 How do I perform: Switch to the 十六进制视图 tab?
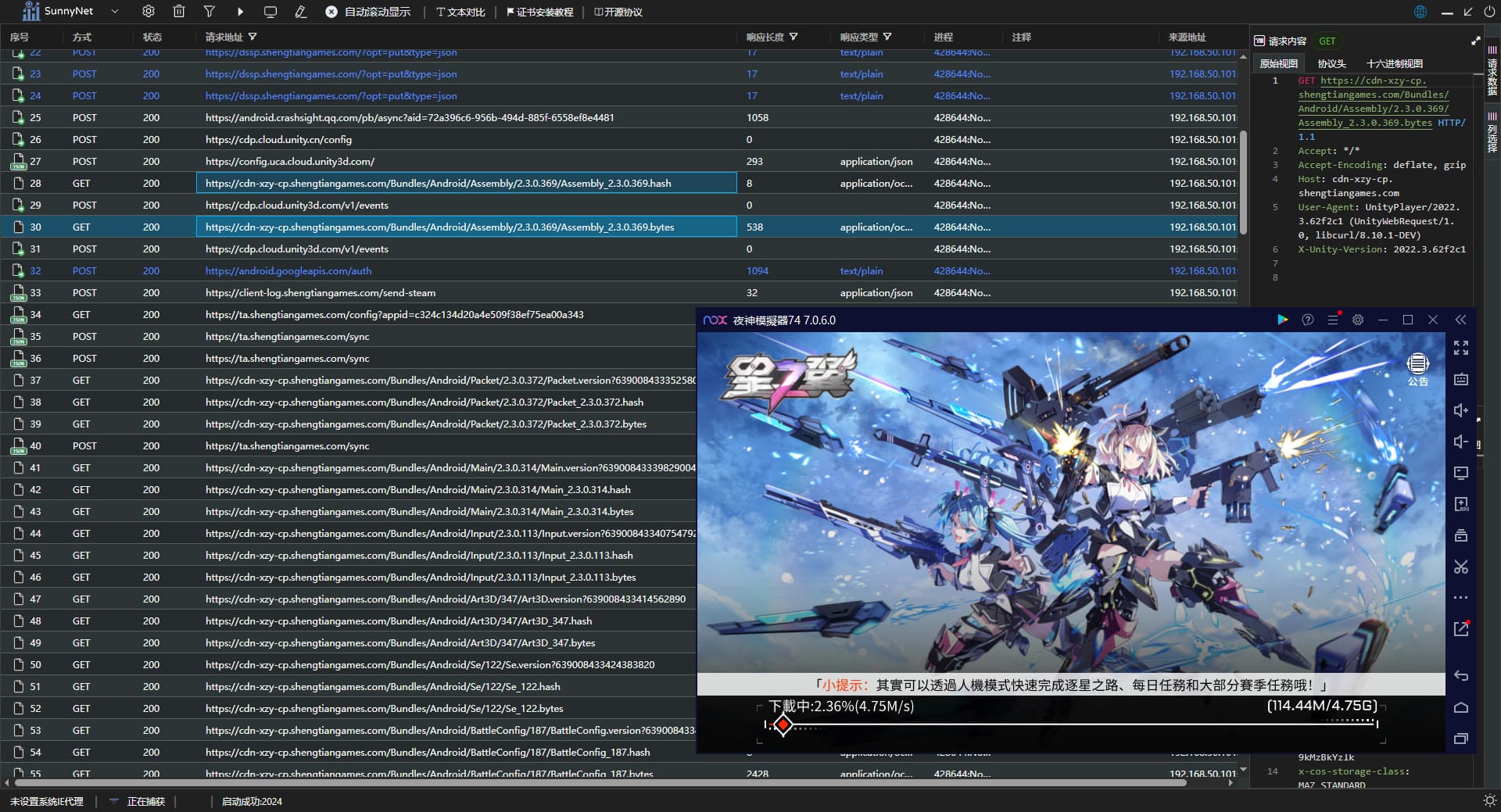pos(1394,63)
